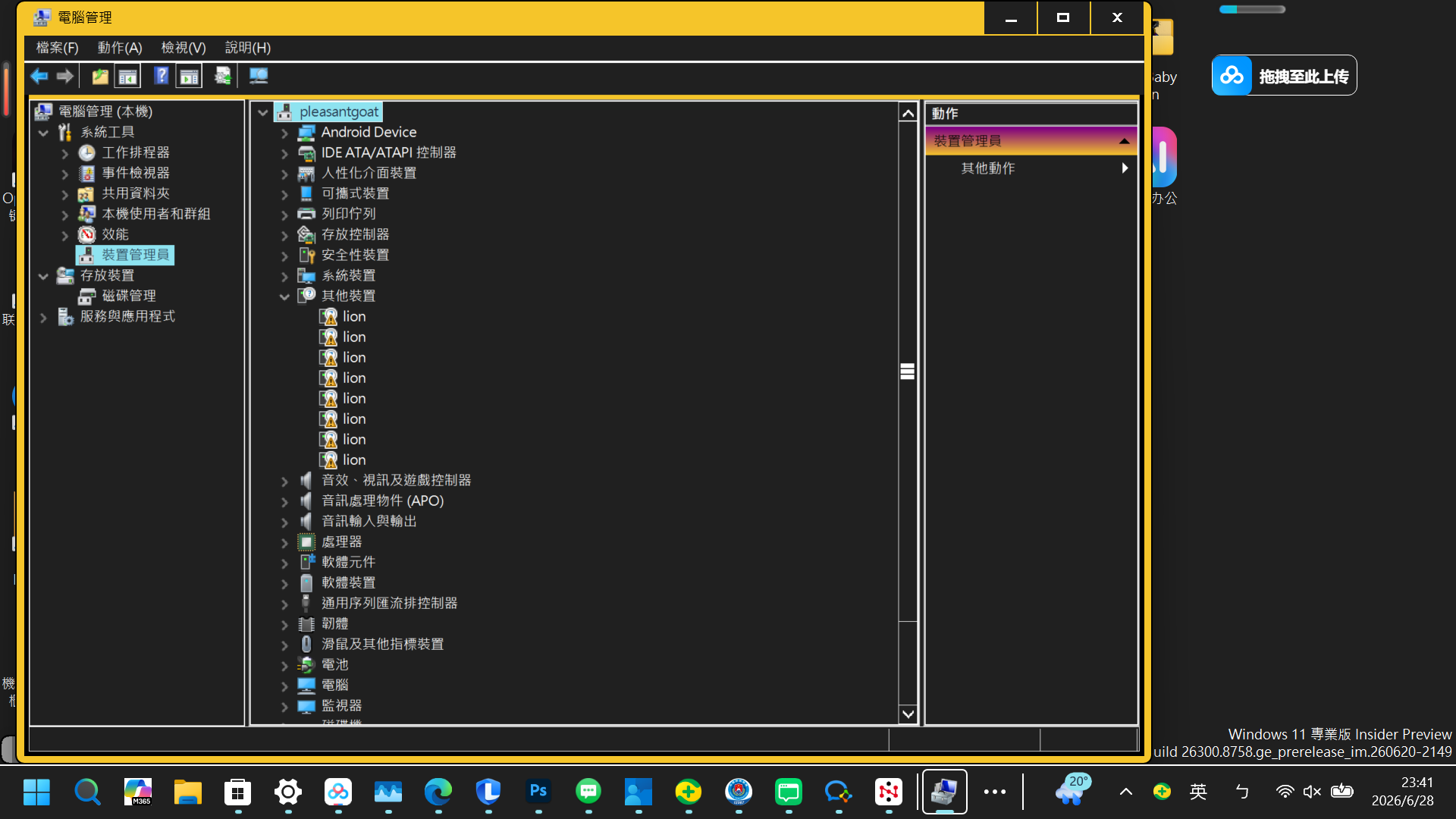Open the 檔案(F) menu
The height and width of the screenshot is (819, 1456).
tap(58, 48)
